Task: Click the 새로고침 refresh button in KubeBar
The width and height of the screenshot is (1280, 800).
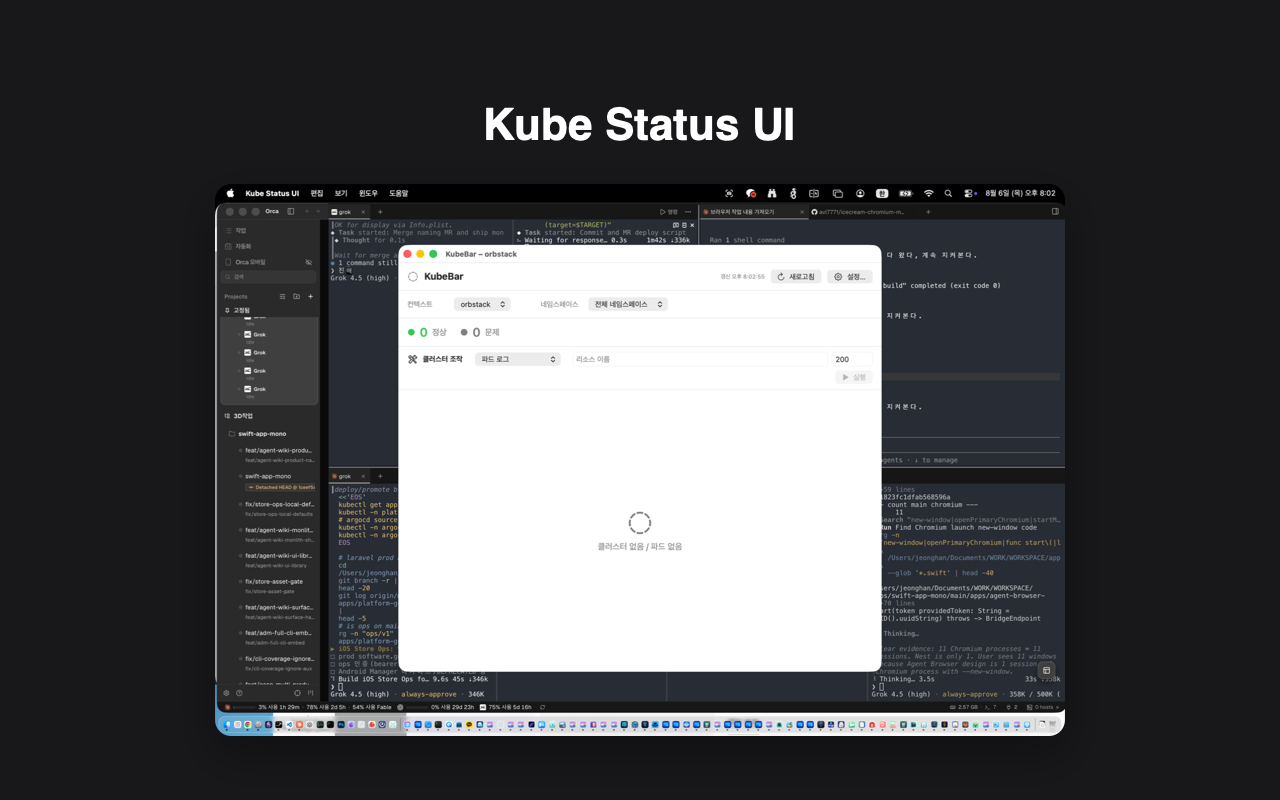Action: coord(796,276)
